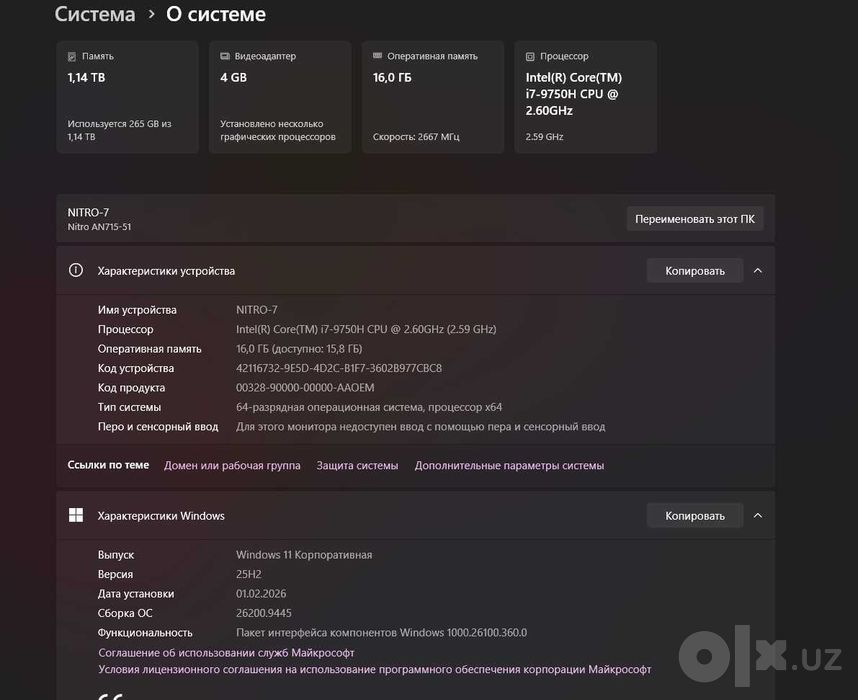858x700 pixels.
Task: Select the processor value Intel(R) Core(TM) i7-9750H
Action: [366, 329]
